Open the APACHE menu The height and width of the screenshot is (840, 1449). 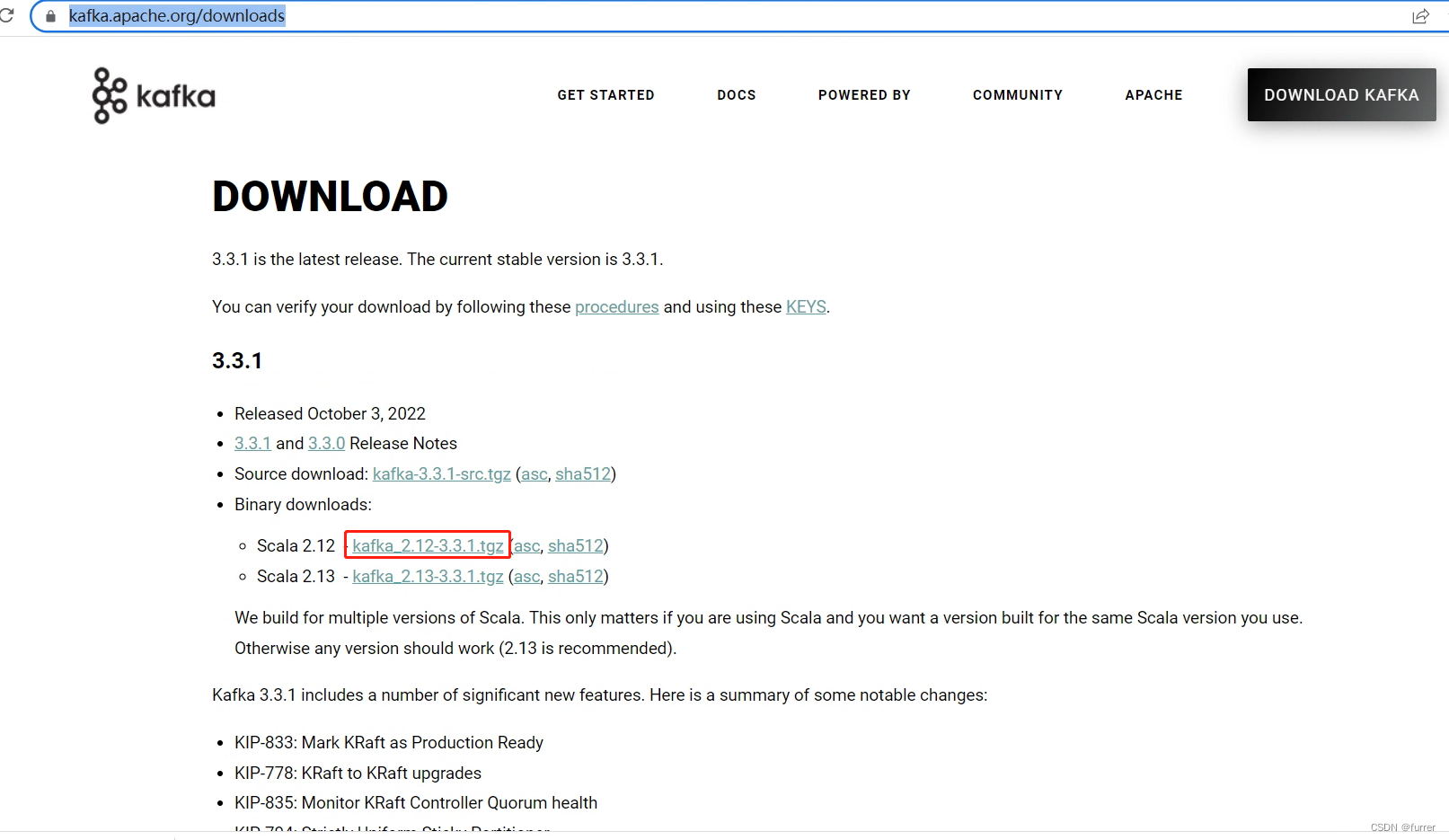[x=1153, y=95]
